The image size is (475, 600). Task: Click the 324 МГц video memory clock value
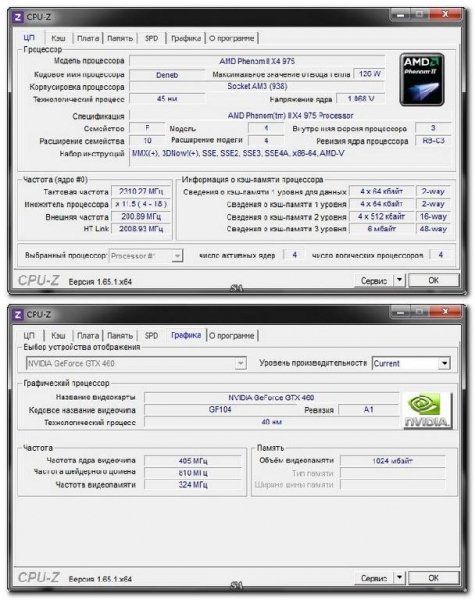[x=193, y=485]
